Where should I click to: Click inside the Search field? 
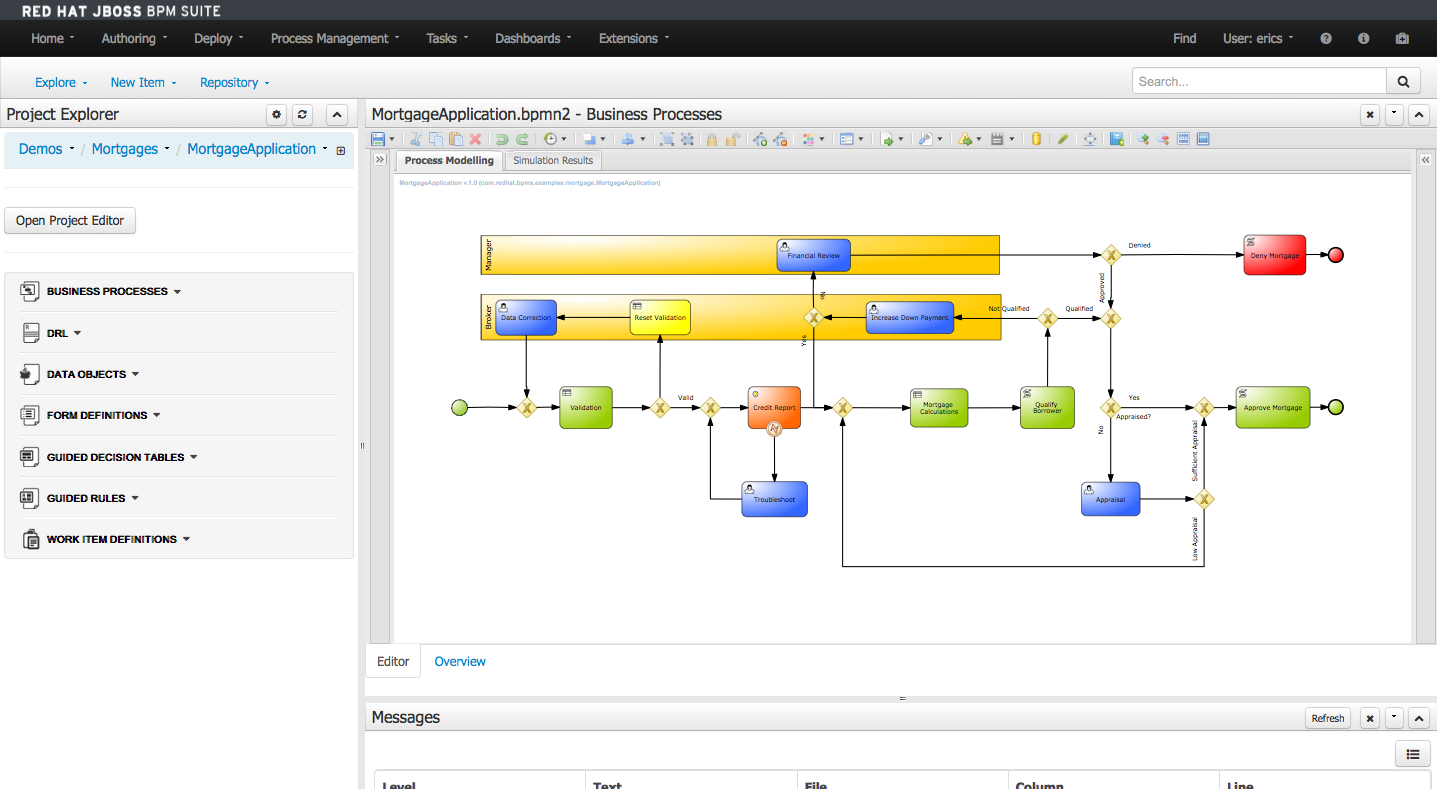coord(1258,81)
